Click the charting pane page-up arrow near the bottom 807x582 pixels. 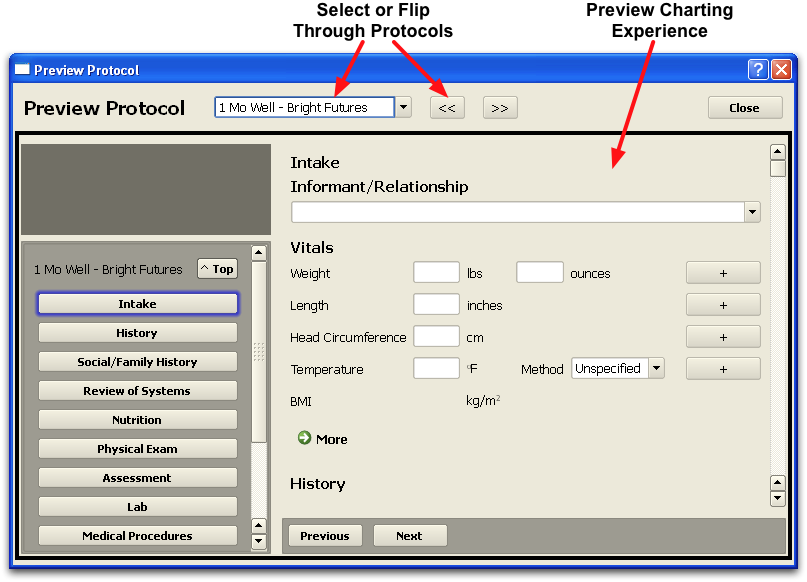pyautogui.click(x=777, y=483)
